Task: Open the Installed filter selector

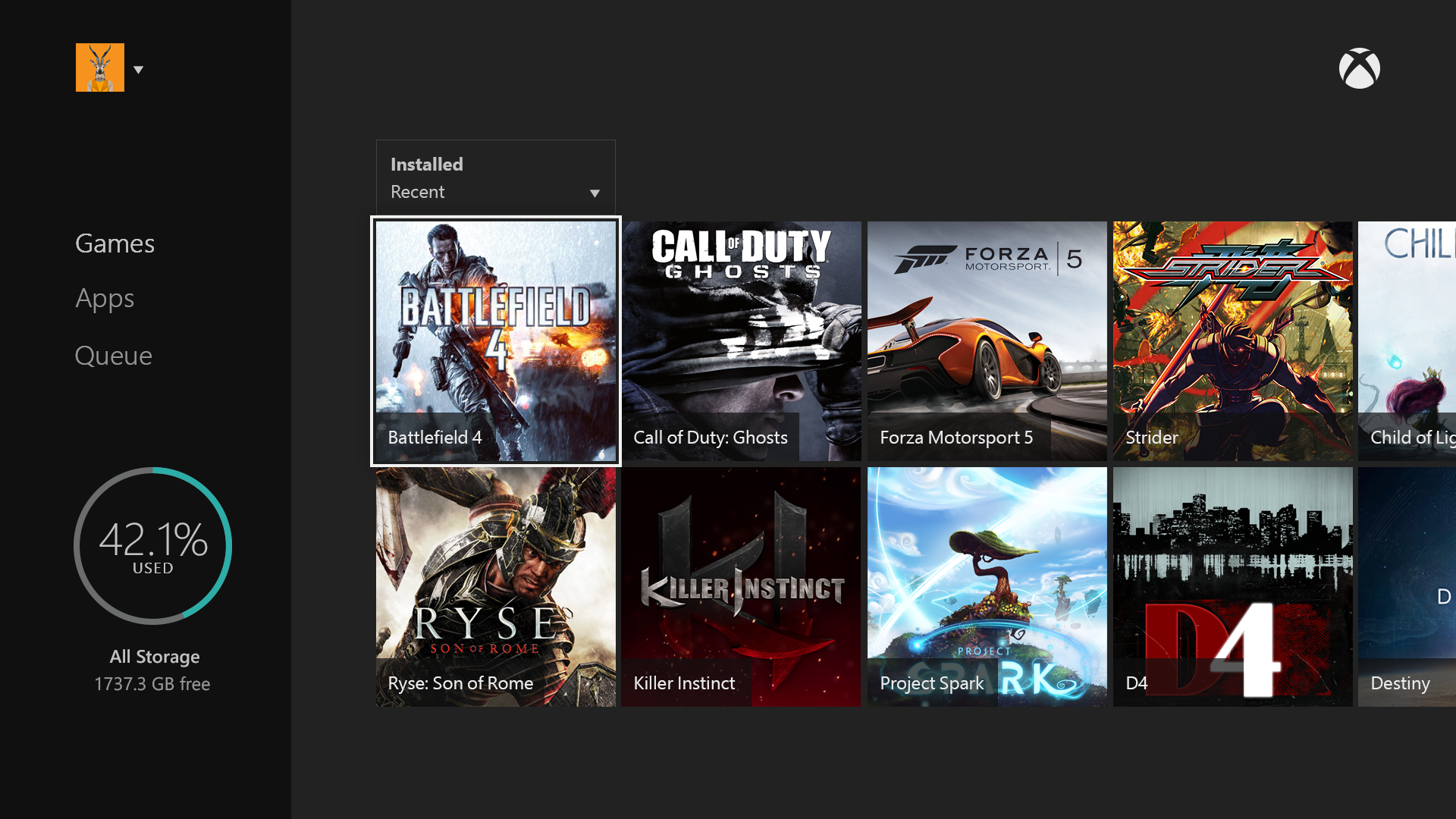Action: (x=426, y=164)
